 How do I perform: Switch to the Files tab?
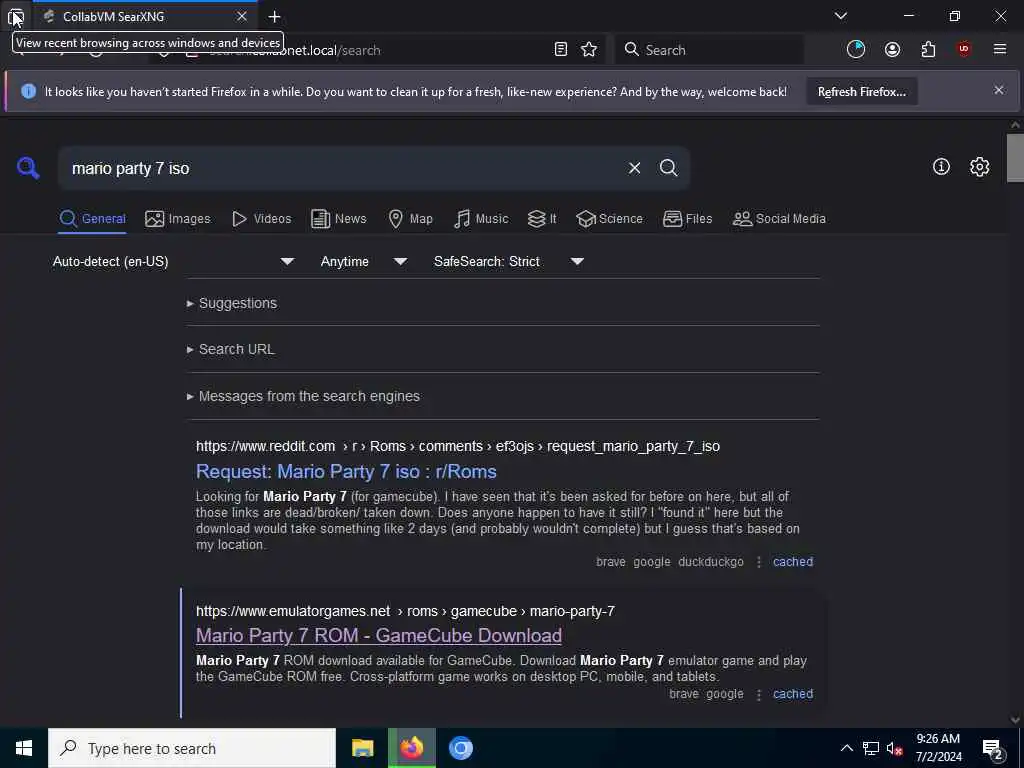687,219
